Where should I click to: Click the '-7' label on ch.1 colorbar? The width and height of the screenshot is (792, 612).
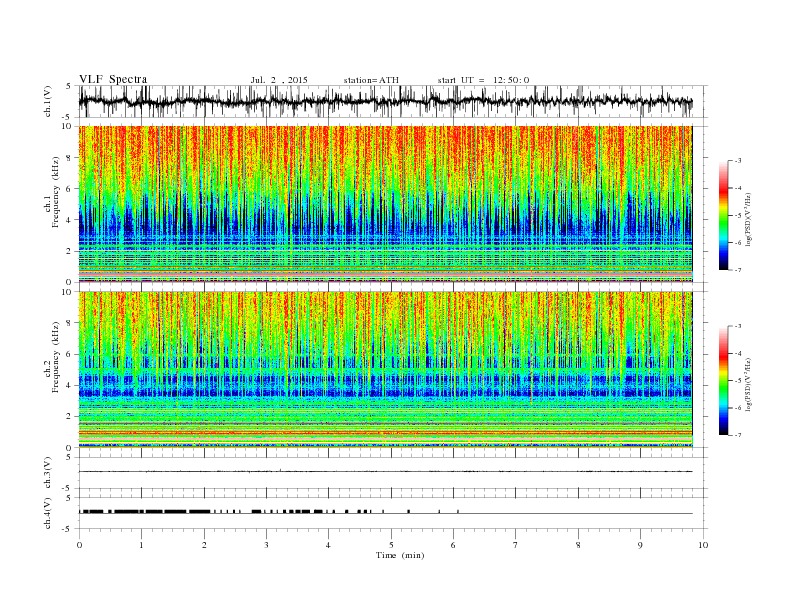pyautogui.click(x=737, y=270)
